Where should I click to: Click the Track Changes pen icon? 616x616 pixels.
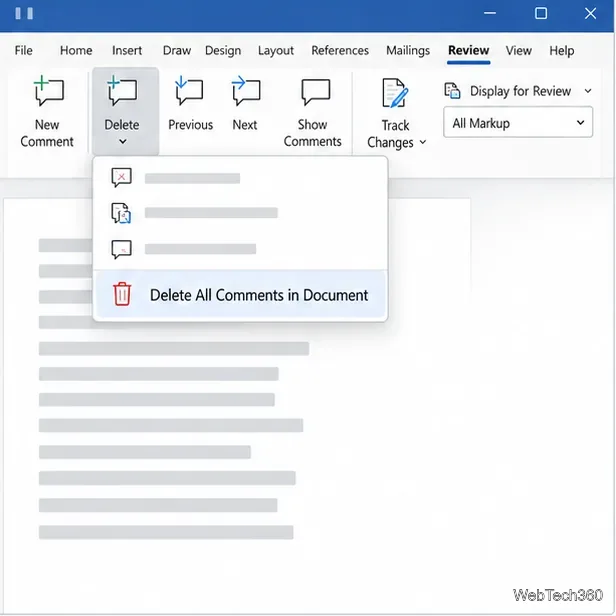pos(395,93)
